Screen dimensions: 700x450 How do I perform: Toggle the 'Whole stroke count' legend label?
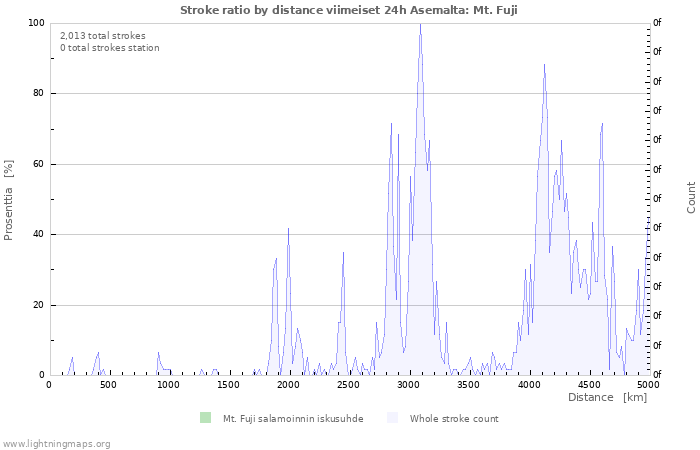453,418
